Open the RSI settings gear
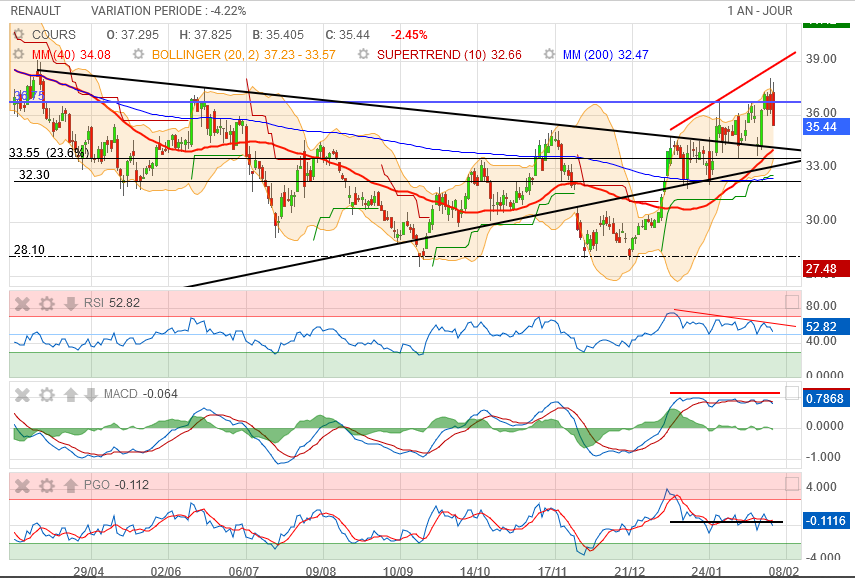 [x=47, y=303]
